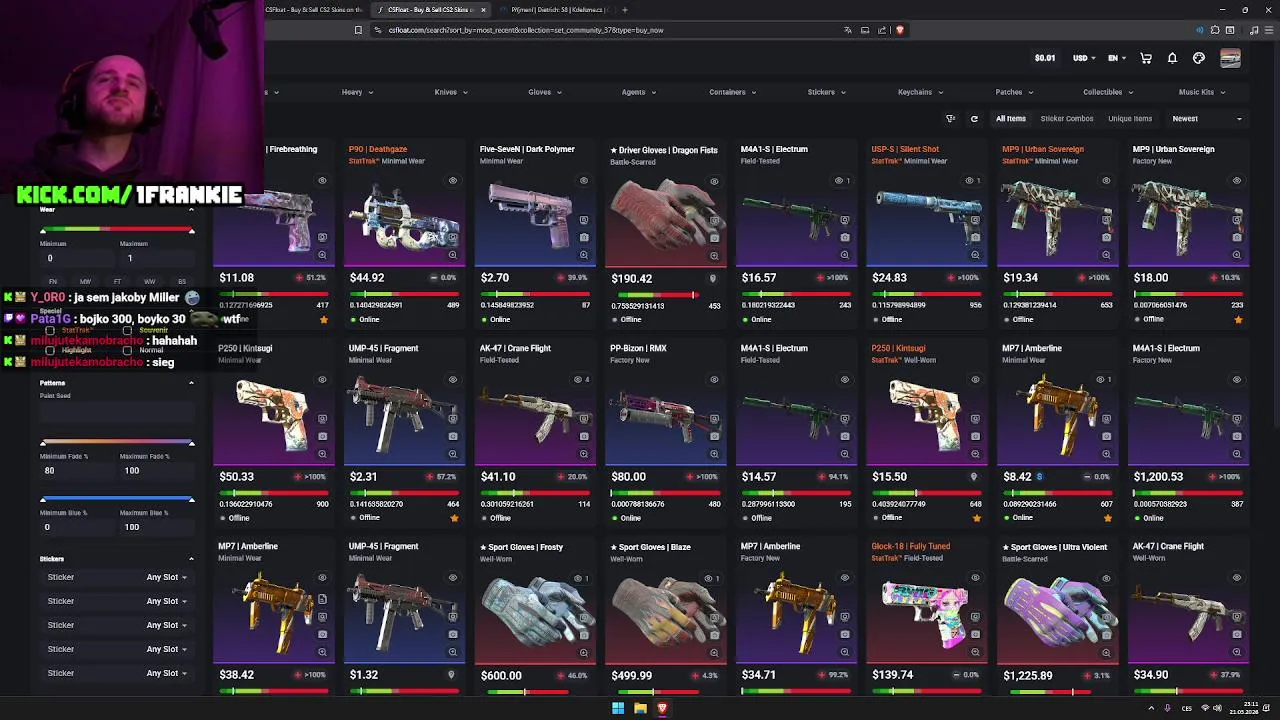Screen dimensions: 1280x720
Task: Open the theme palette icon
Action: point(1199,58)
